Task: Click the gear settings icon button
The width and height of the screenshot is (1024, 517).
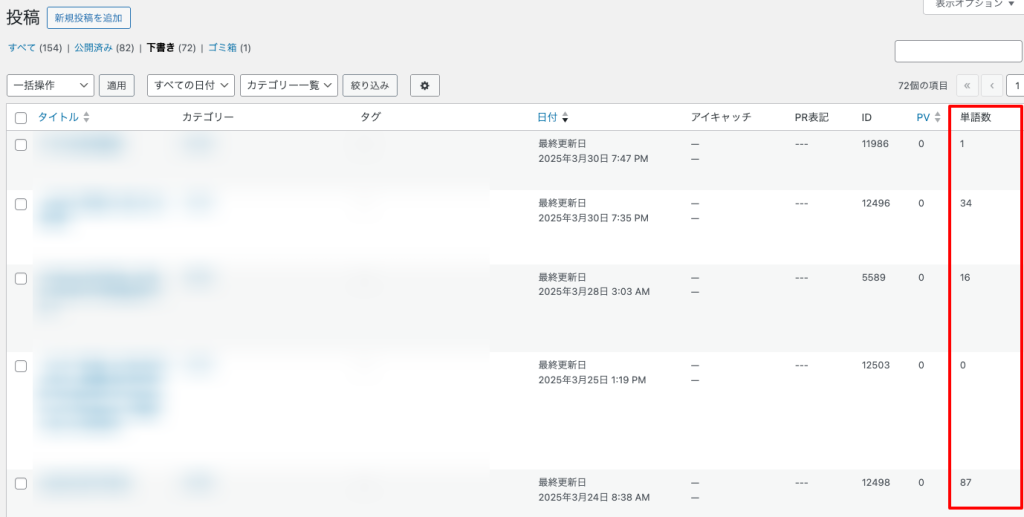Action: pos(424,86)
